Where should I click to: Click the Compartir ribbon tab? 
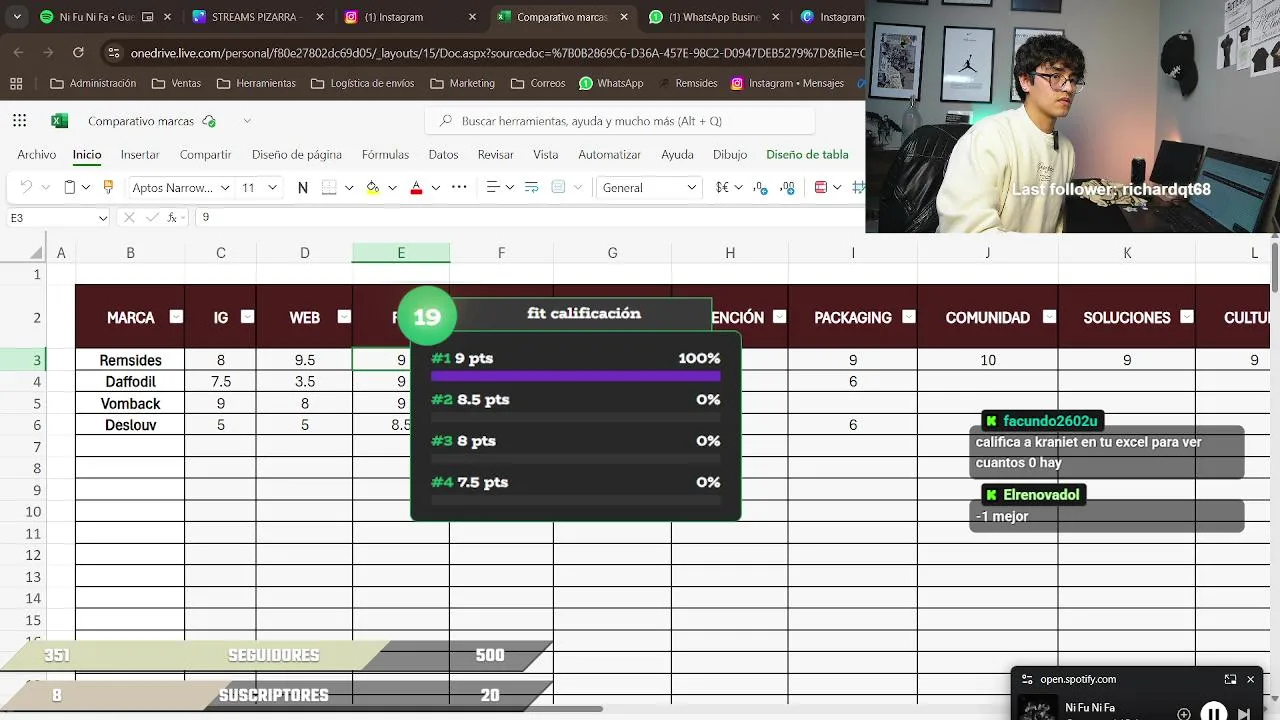205,155
